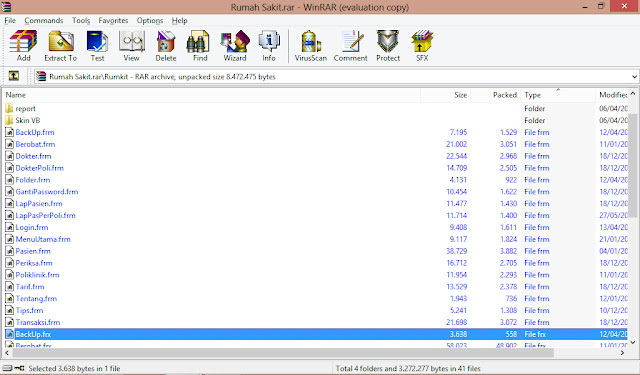Open the File menu

(x=10, y=20)
